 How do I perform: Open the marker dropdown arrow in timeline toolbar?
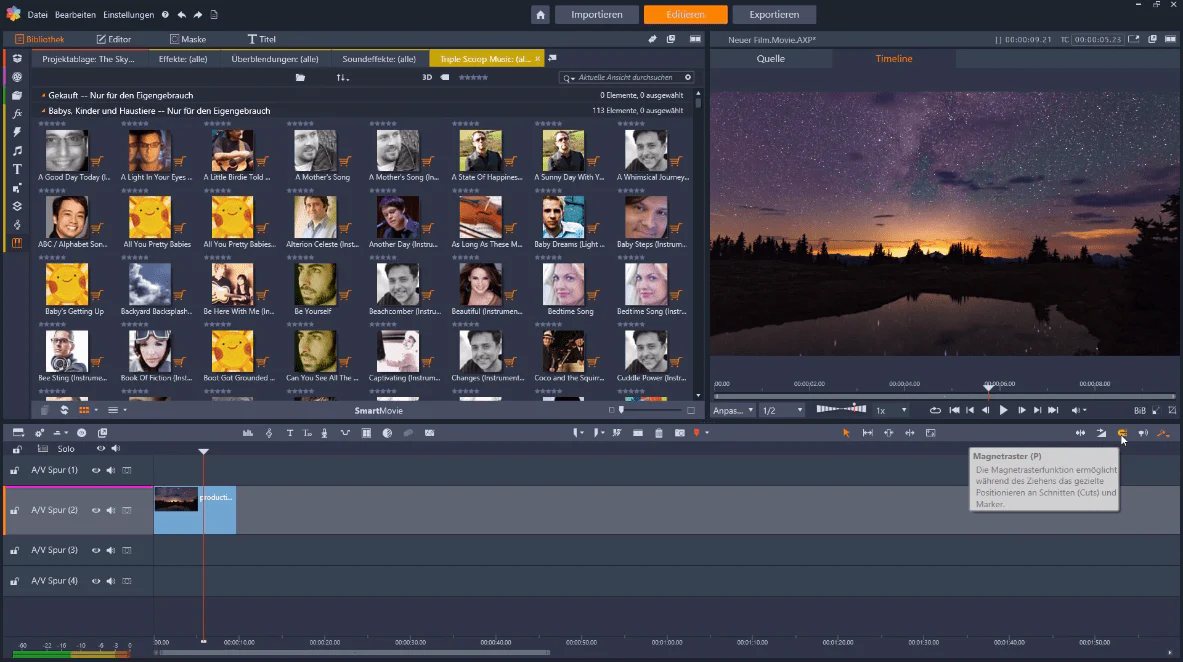tap(707, 433)
